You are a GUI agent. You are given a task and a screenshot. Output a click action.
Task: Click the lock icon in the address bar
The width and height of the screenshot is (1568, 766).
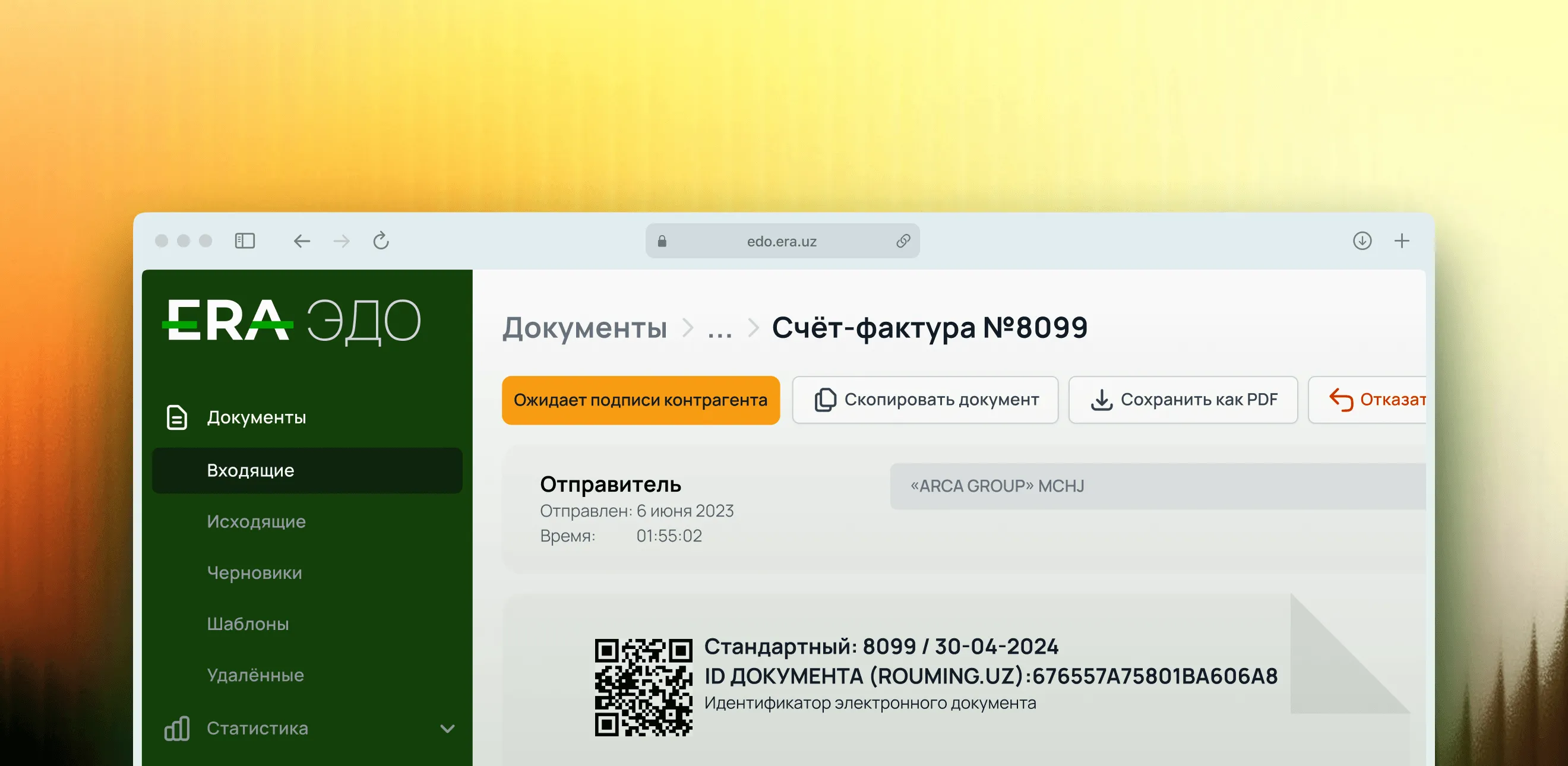pyautogui.click(x=662, y=241)
